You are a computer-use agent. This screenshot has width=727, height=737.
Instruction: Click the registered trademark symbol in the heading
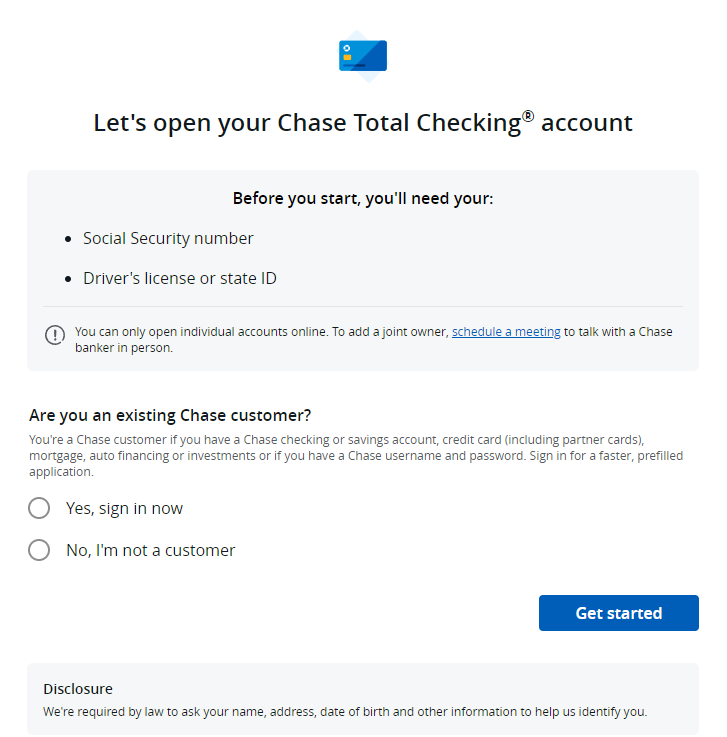point(528,116)
